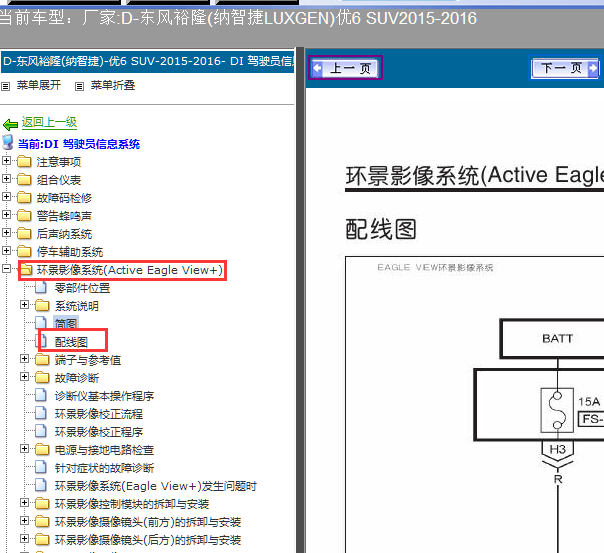Expand 环景影像控制模块的拆卸与安装 subfolder
This screenshot has height=553, width=604.
coord(24,503)
